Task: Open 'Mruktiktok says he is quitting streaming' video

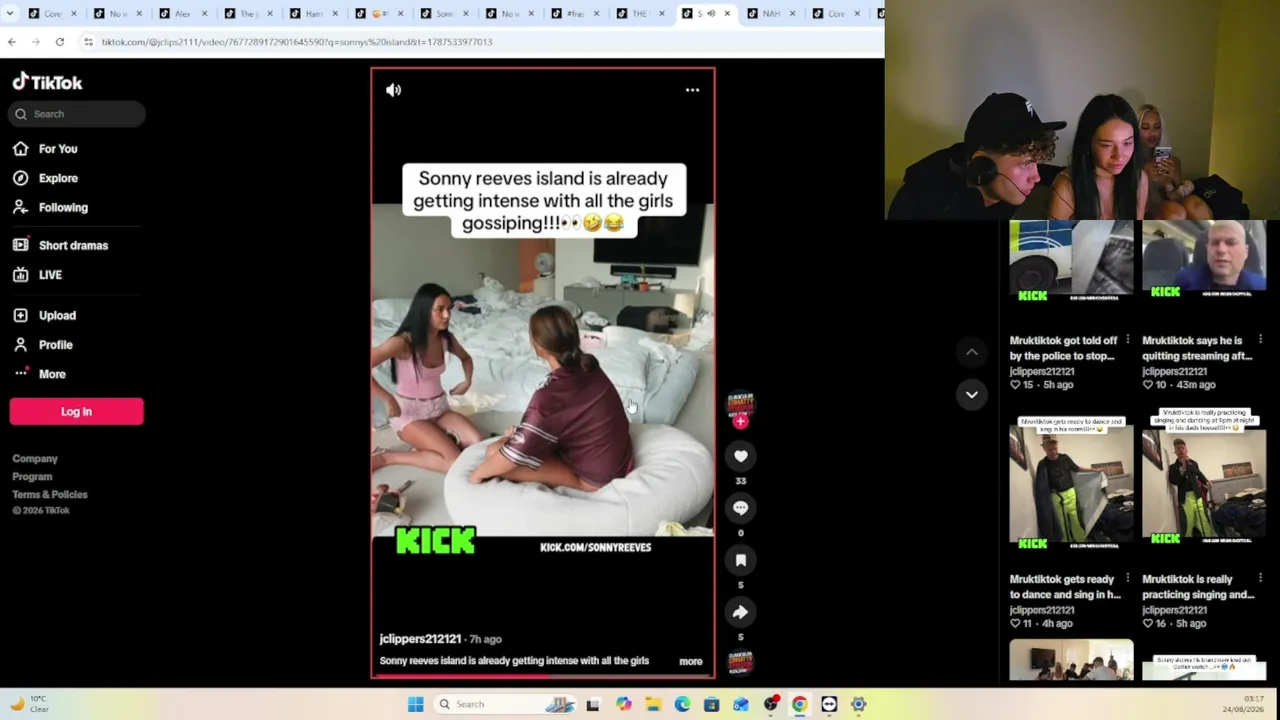Action: tap(1197, 348)
